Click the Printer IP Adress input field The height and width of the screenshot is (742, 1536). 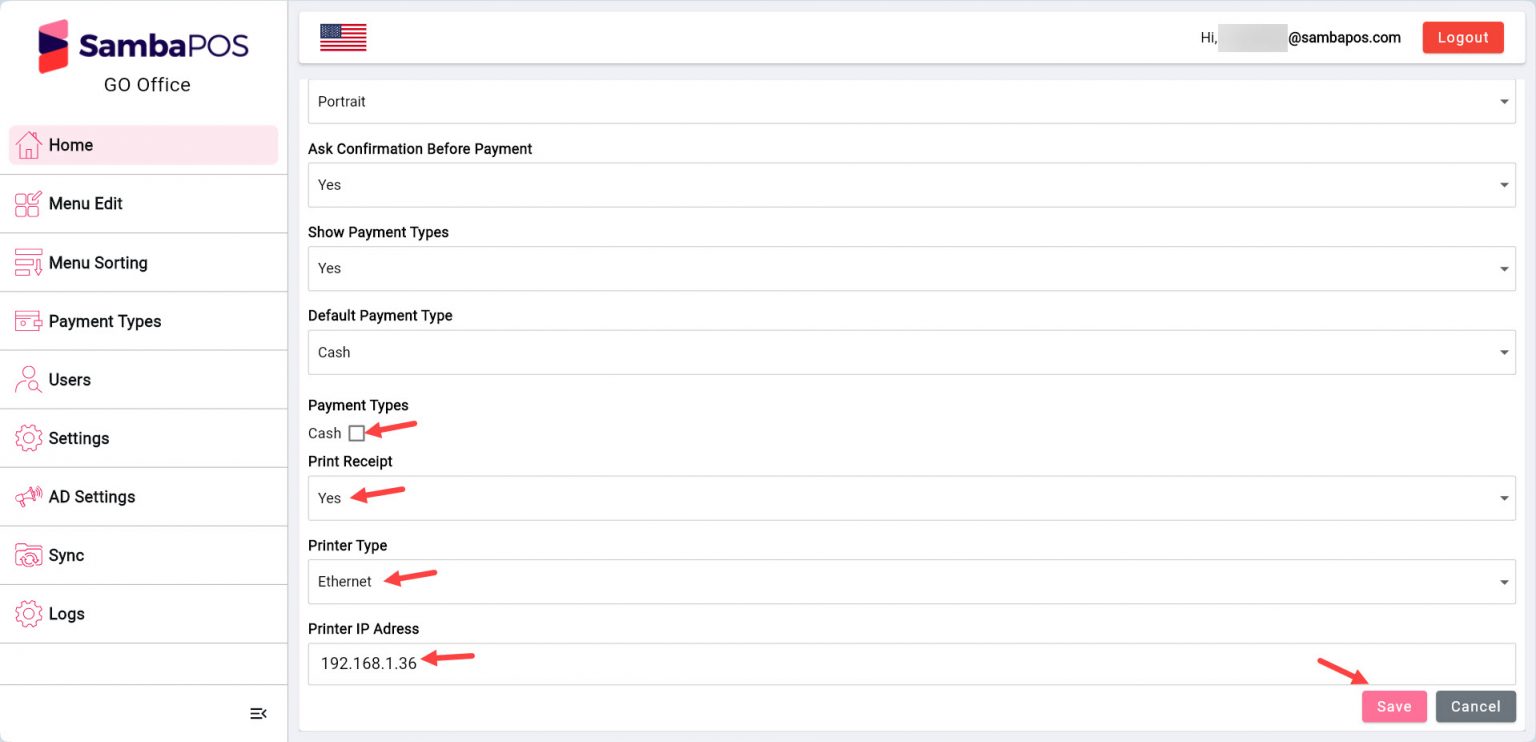click(x=910, y=664)
